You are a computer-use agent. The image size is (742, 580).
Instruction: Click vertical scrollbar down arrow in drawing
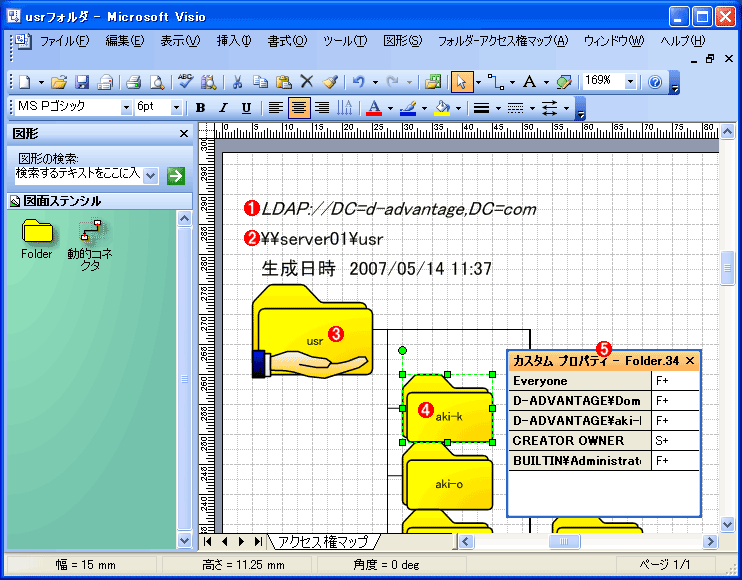pyautogui.click(x=727, y=524)
